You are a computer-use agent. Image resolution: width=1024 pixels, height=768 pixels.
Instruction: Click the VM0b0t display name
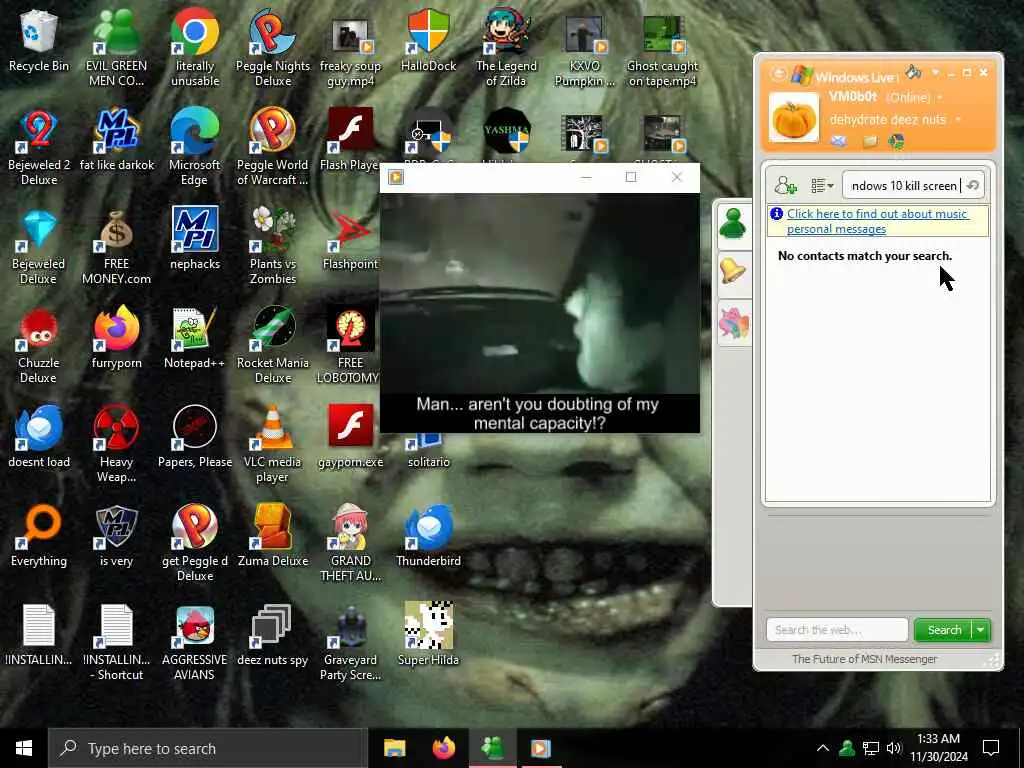click(852, 97)
